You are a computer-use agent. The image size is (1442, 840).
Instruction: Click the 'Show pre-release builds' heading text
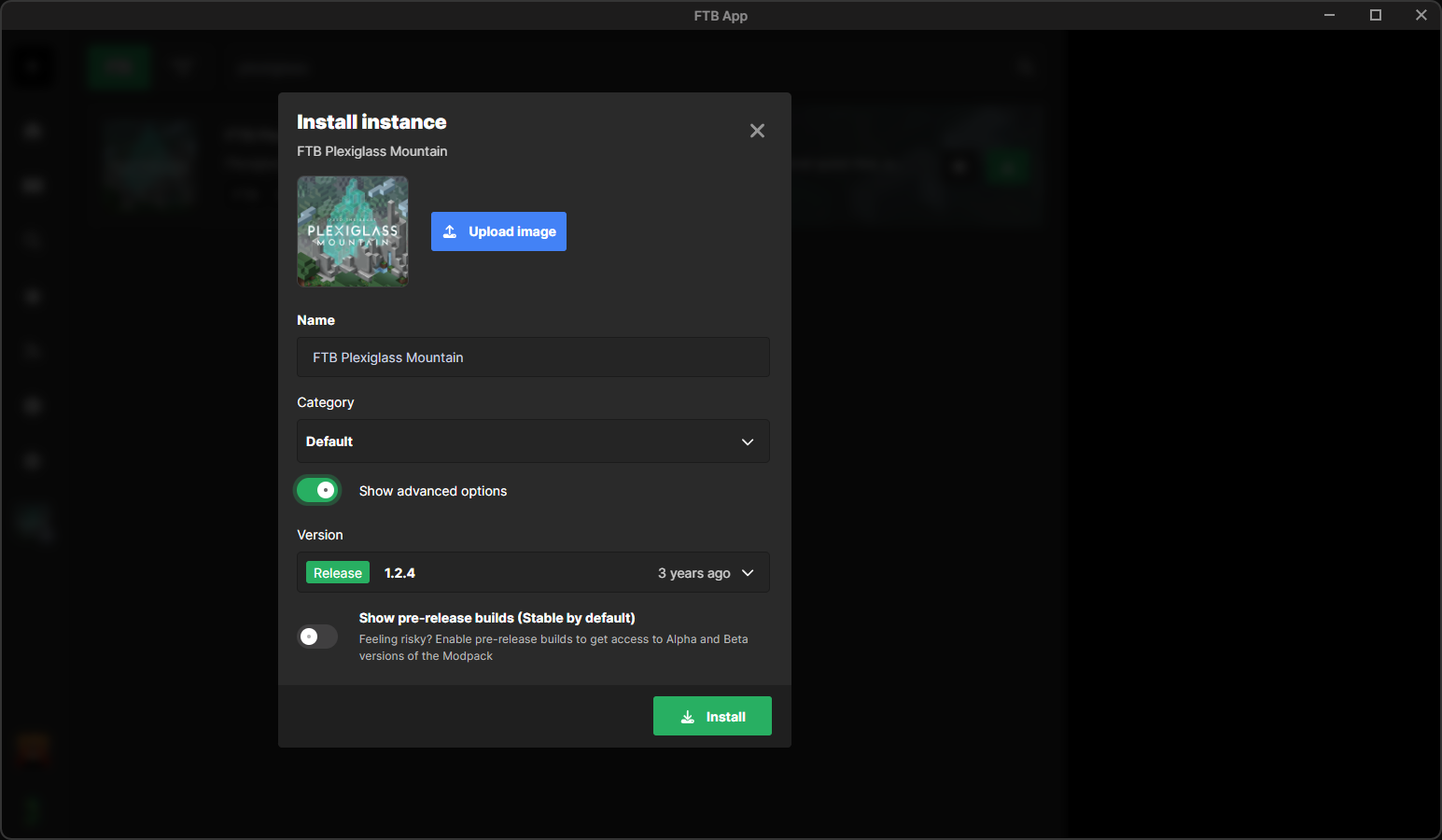497,618
